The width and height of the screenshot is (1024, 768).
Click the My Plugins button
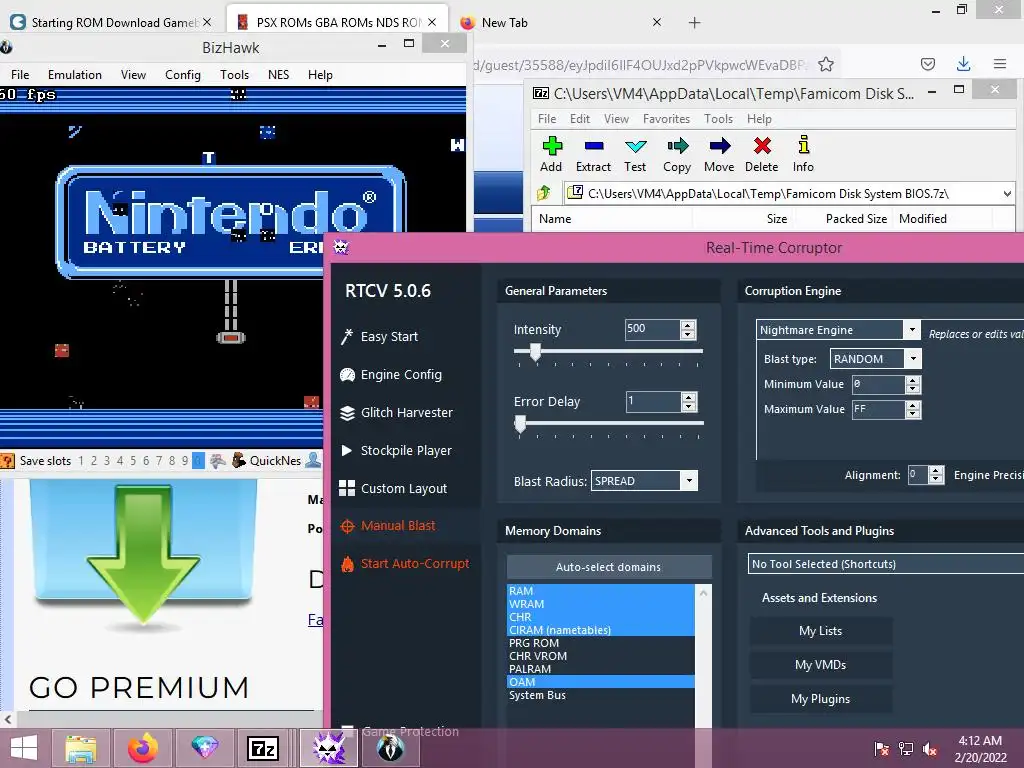[821, 699]
